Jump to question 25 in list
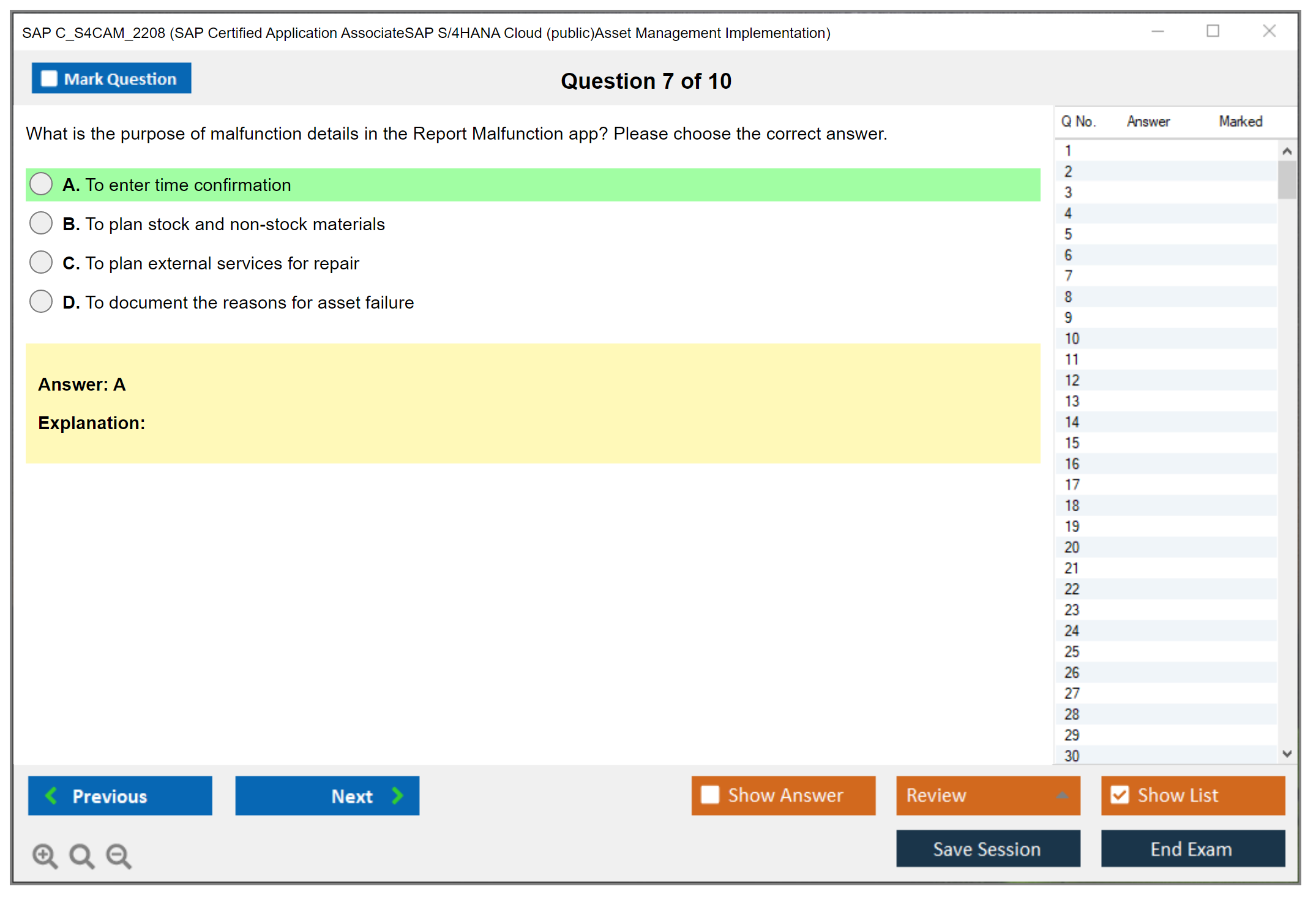The height and width of the screenshot is (900, 1316). (x=1072, y=651)
